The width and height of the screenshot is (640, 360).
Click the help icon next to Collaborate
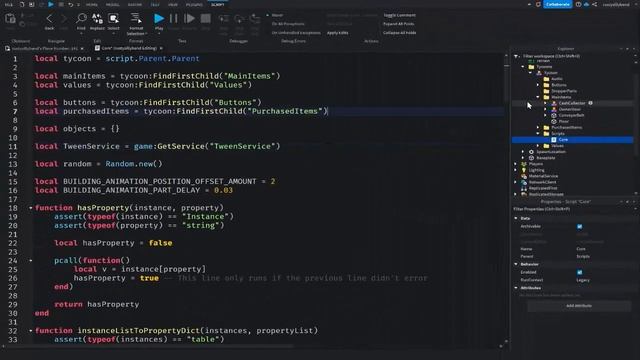[578, 4]
